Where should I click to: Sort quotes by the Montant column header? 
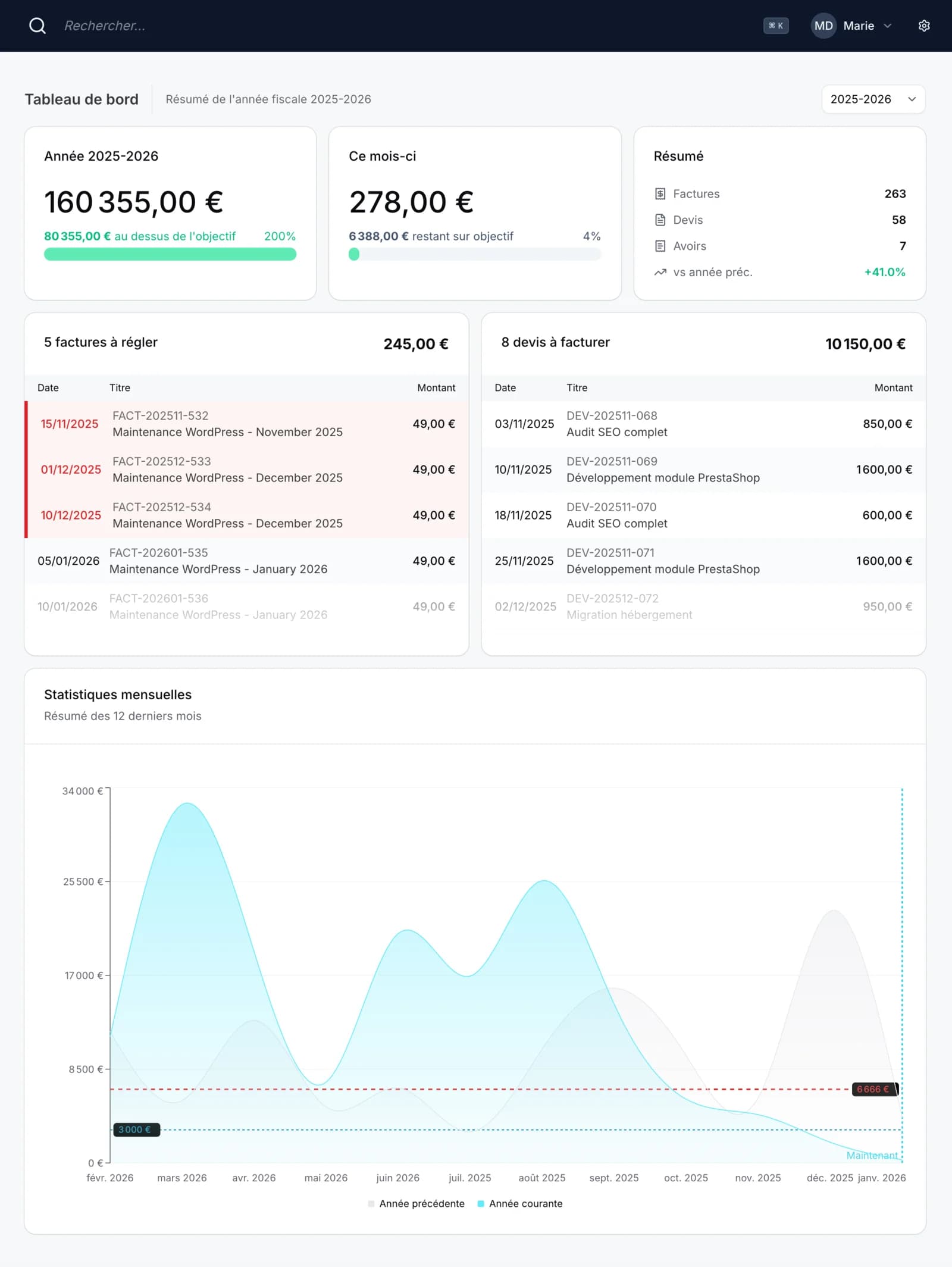[893, 388]
